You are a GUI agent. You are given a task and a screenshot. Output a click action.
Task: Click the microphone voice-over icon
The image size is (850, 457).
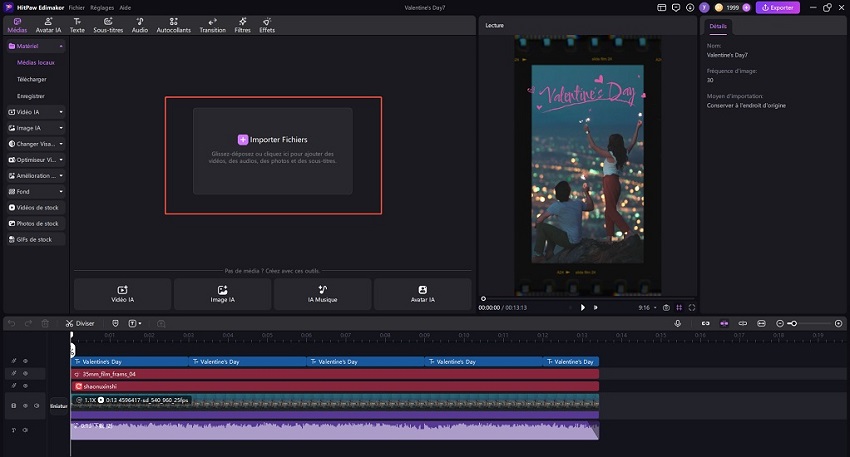678,323
